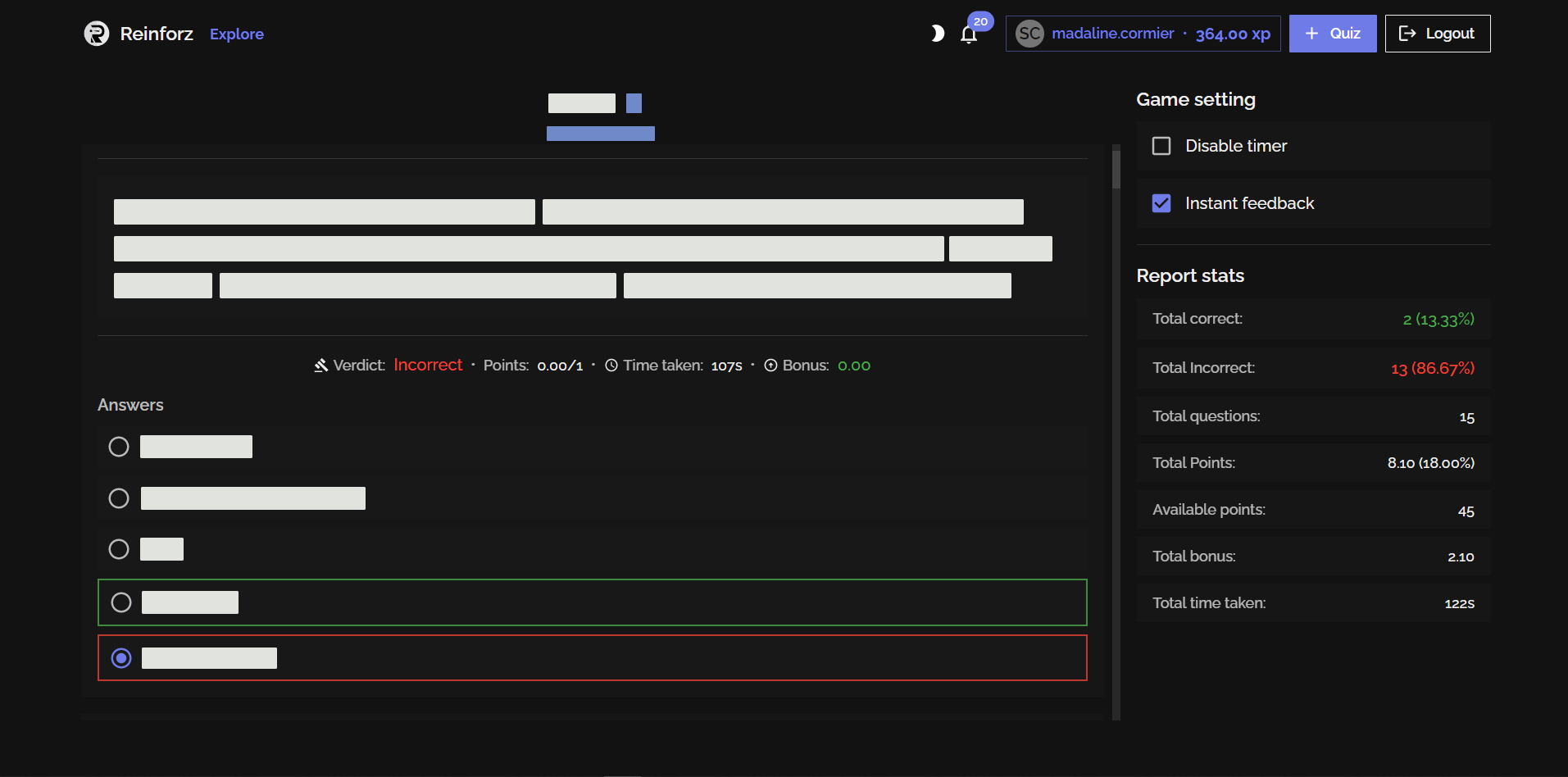Select the green-outlined correct answer radio
The image size is (1568, 777).
121,602
